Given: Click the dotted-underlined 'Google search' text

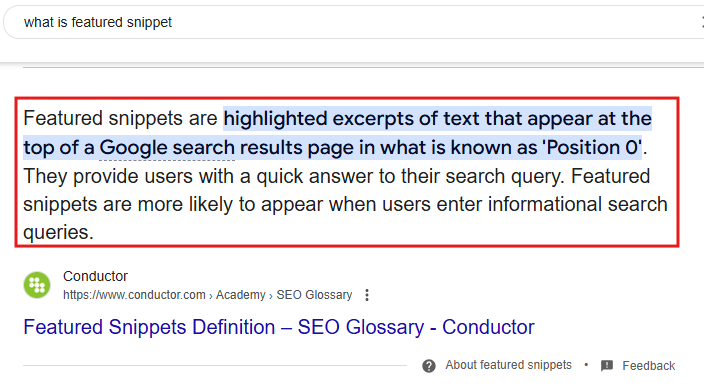Looking at the screenshot, I should 167,148.
